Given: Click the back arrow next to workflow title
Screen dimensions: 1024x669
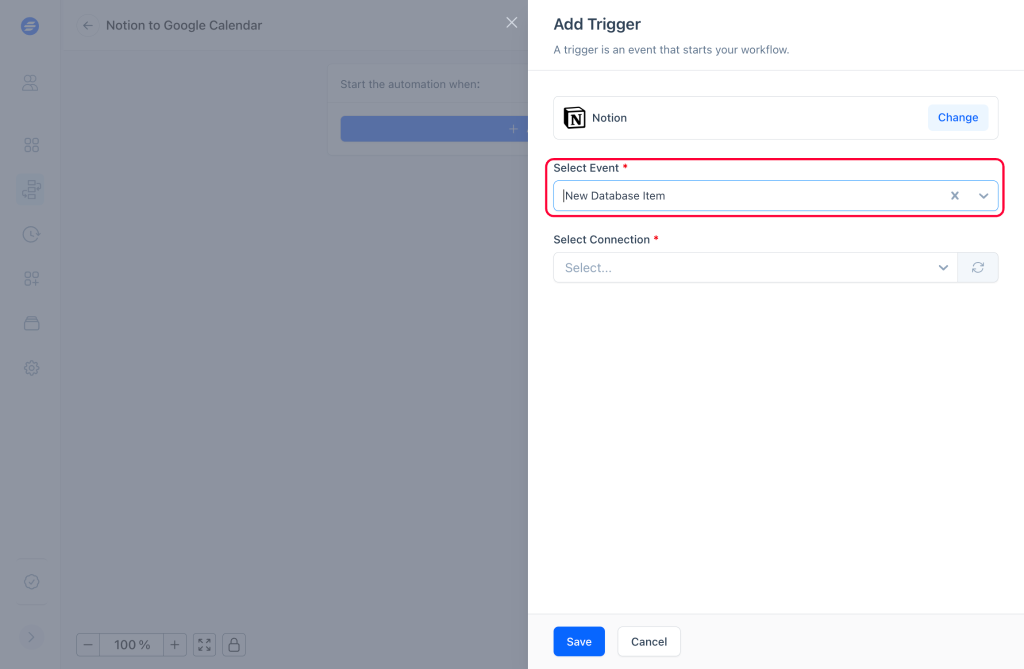Looking at the screenshot, I should [x=88, y=25].
